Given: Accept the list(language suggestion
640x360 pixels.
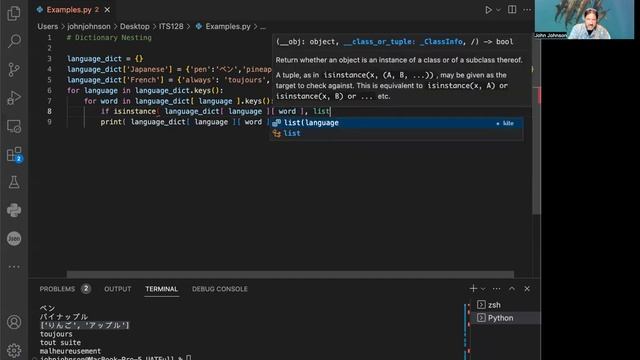Looking at the screenshot, I should [396, 123].
